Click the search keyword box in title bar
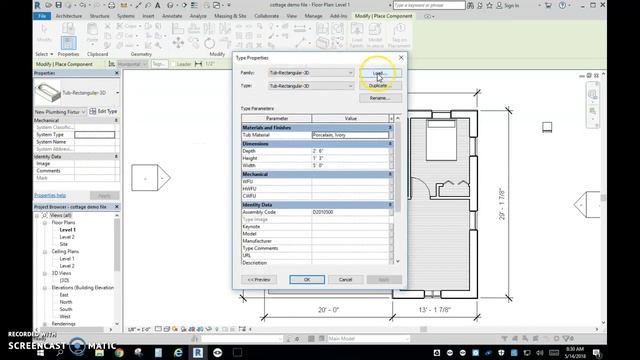The width and height of the screenshot is (640, 360). 429,5
